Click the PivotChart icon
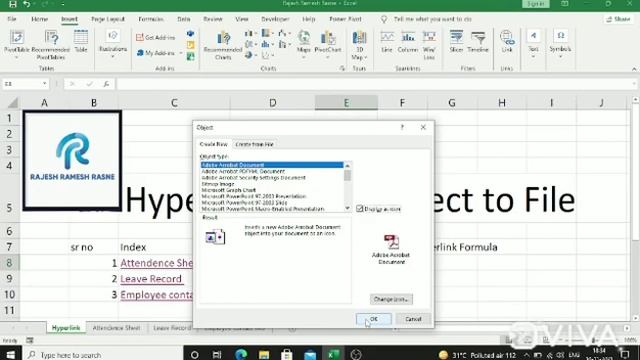Image resolution: width=640 pixels, height=360 pixels. [x=328, y=43]
